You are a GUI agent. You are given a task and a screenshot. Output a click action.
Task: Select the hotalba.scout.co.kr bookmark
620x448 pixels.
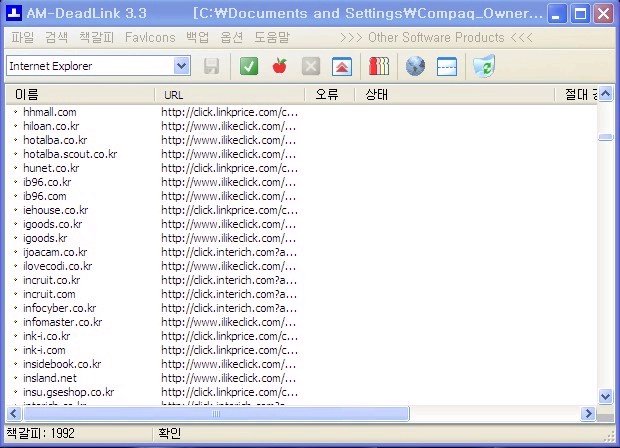click(70, 154)
